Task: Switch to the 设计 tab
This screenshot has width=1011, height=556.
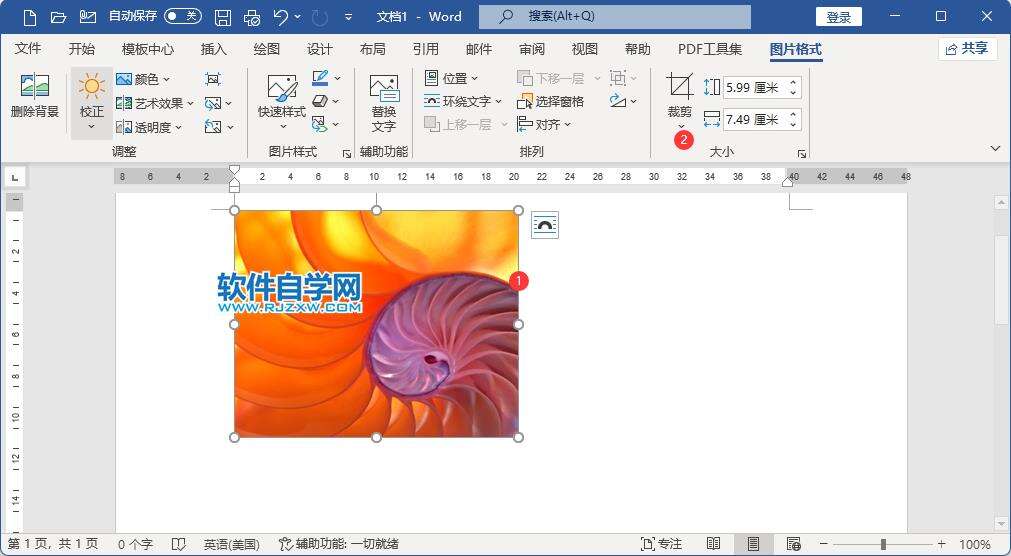Action: click(x=319, y=48)
